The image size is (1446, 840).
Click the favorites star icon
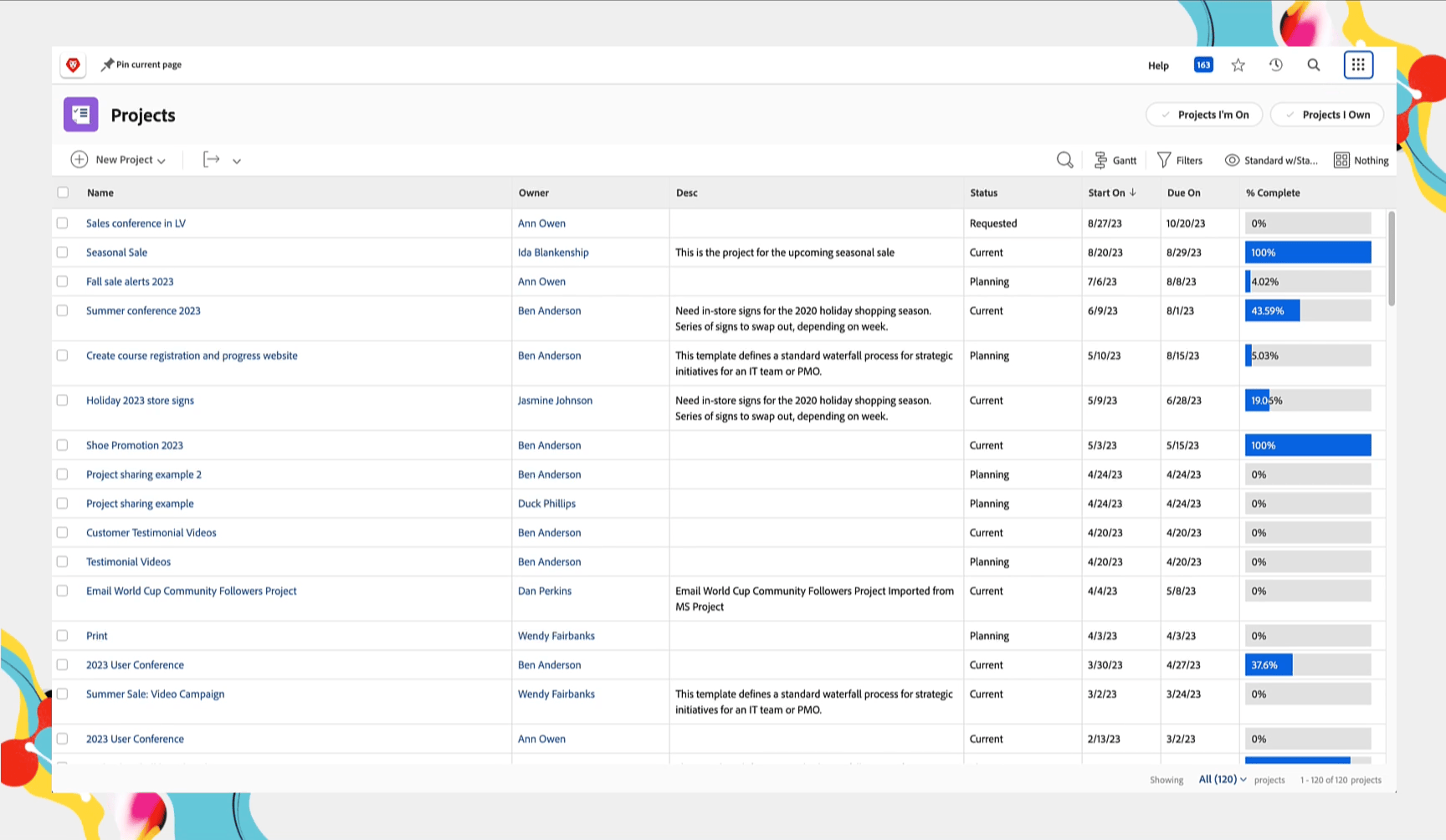pyautogui.click(x=1238, y=65)
